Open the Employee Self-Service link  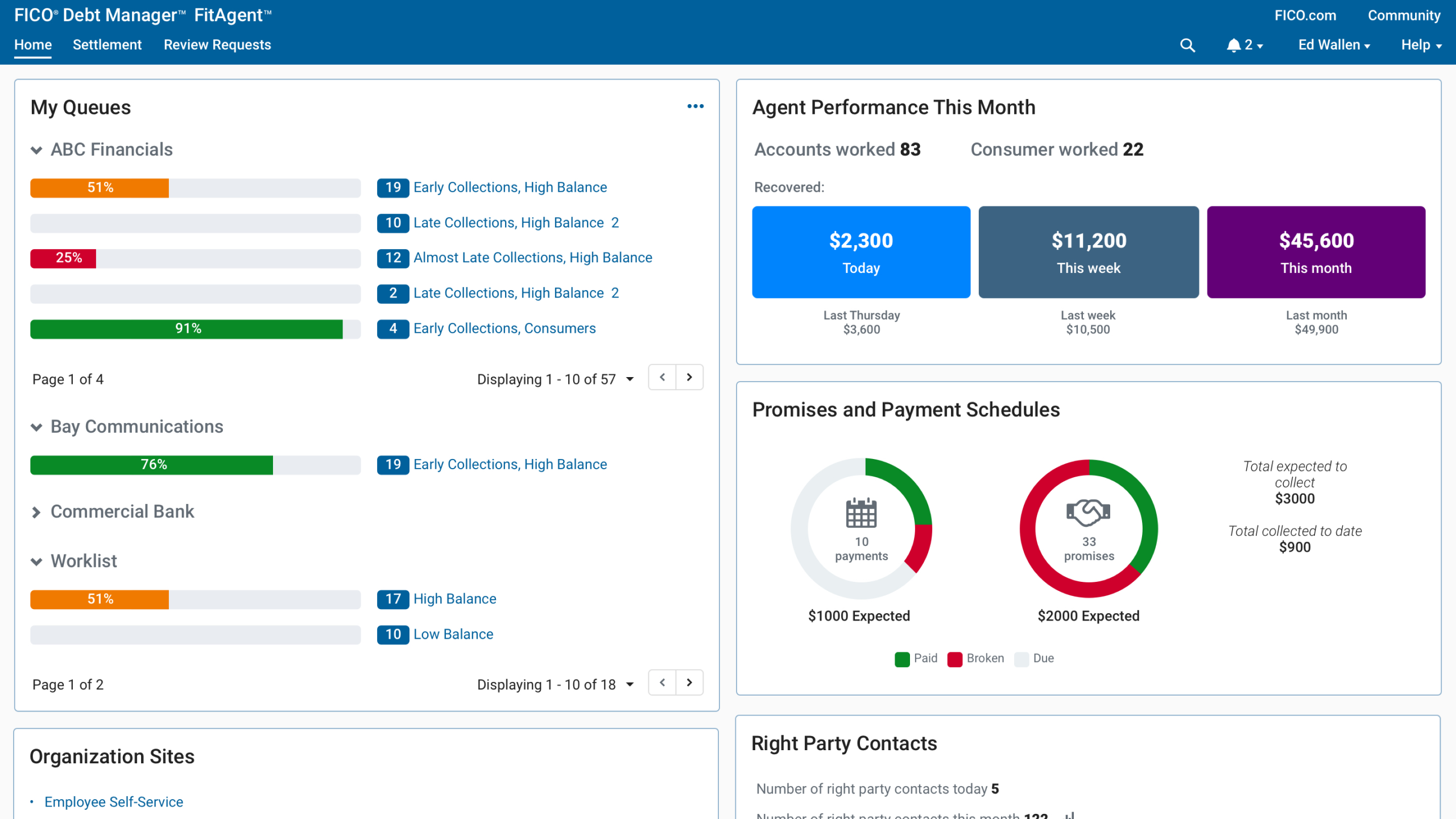click(x=114, y=802)
